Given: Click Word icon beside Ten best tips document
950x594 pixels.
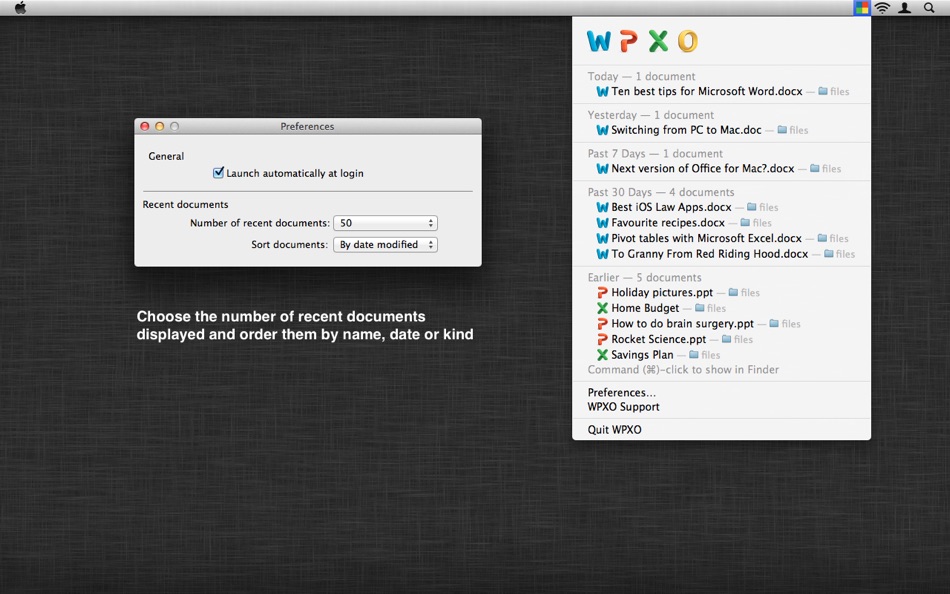Looking at the screenshot, I should pyautogui.click(x=602, y=92).
